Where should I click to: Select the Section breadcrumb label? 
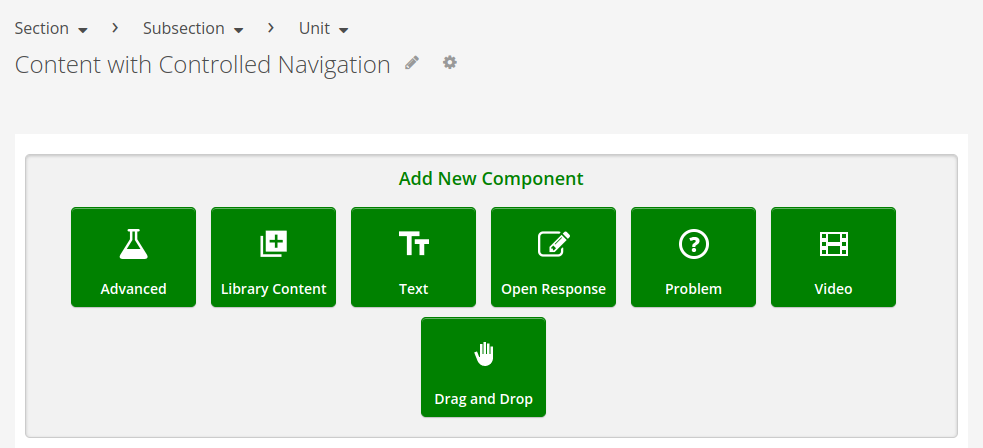click(41, 28)
